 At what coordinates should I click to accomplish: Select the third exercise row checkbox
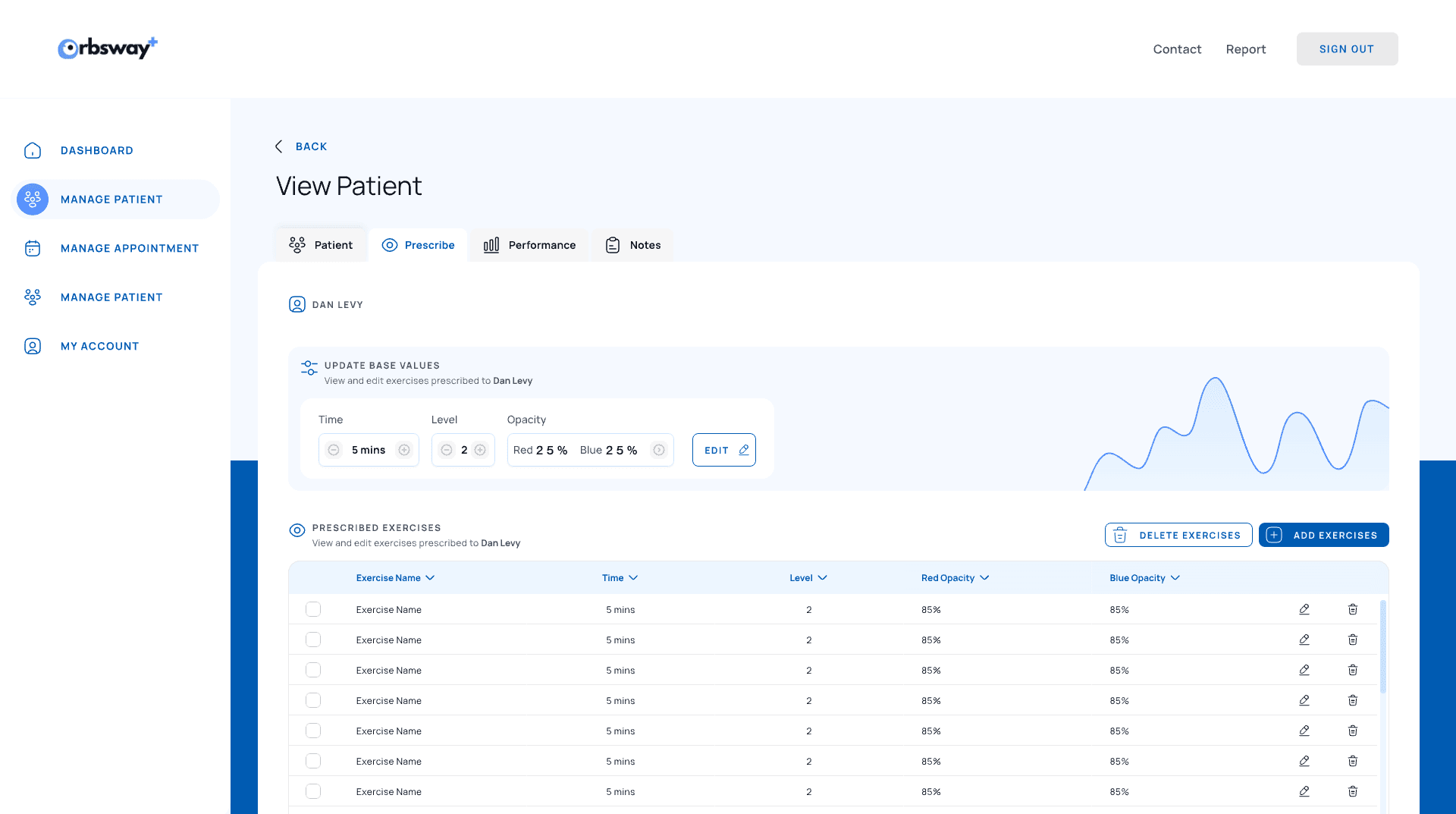coord(313,670)
